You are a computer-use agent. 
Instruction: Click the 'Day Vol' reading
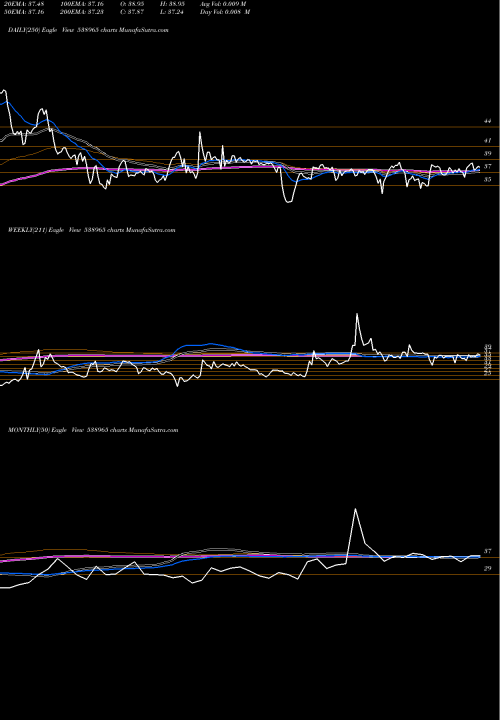pyautogui.click(x=225, y=12)
